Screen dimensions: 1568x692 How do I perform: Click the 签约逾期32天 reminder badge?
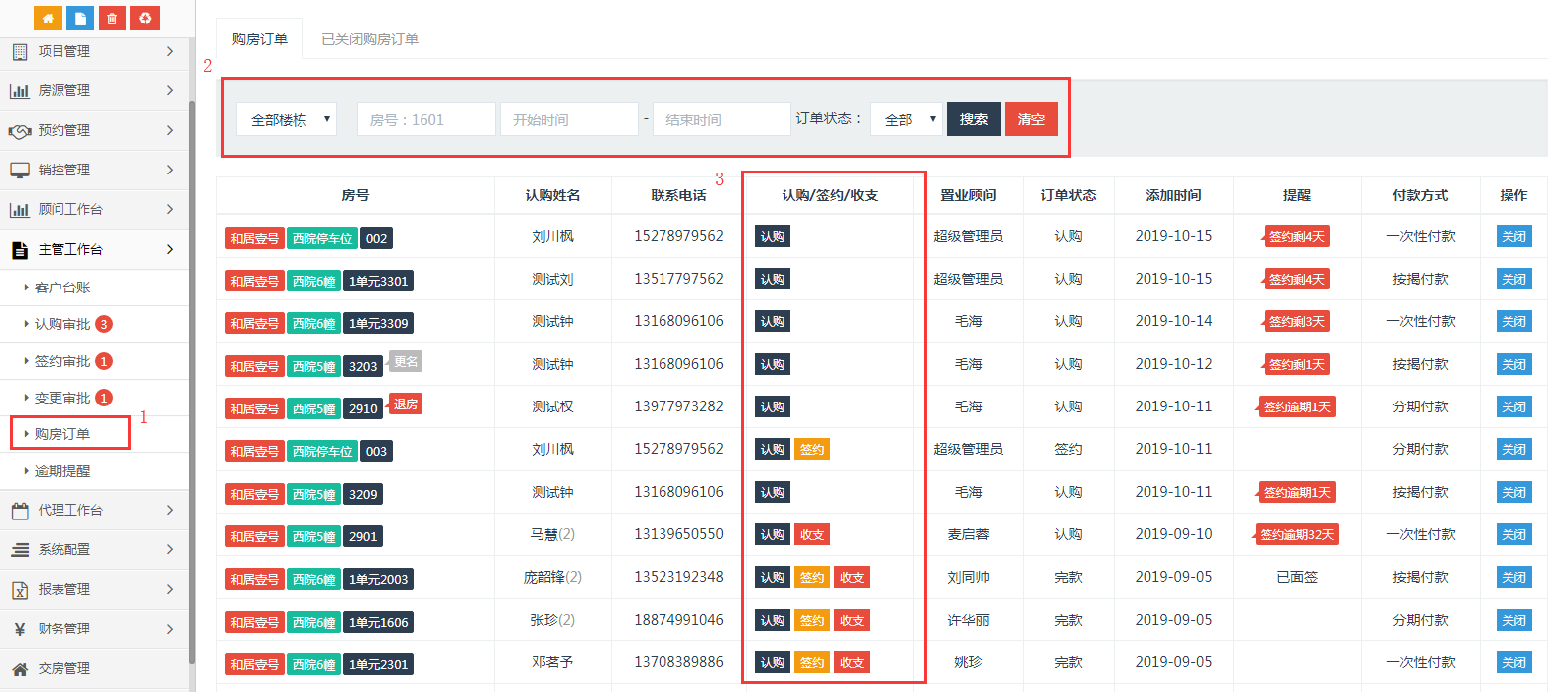point(1296,535)
